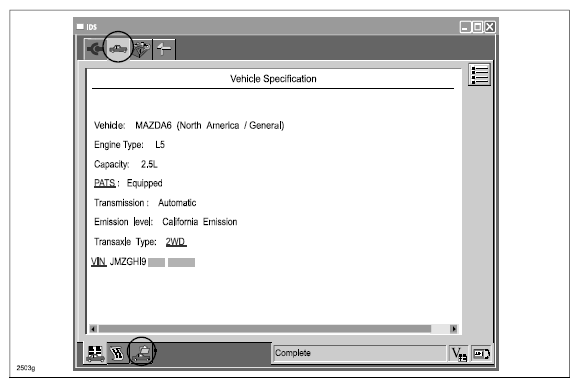The image size is (579, 388).
Task: Click the MAZDA6 (North America / General) text
Action: tap(210, 126)
